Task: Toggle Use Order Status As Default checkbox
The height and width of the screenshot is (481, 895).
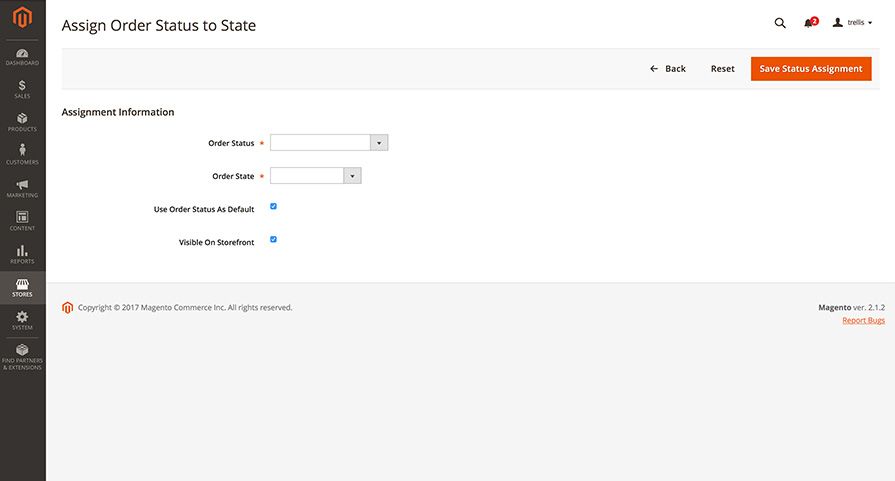Action: [273, 207]
